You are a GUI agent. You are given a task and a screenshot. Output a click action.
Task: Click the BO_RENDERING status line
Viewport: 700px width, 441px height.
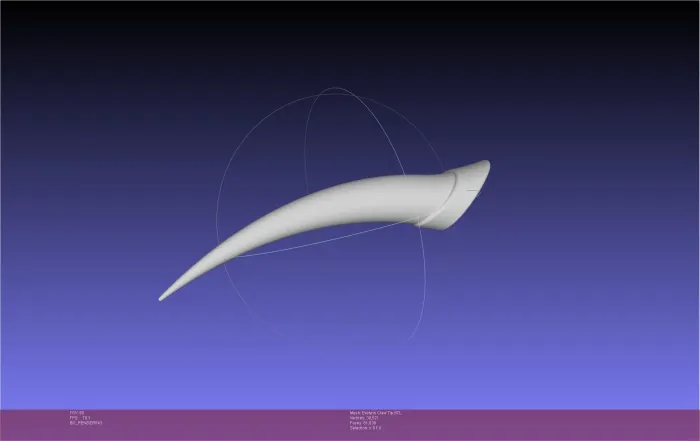pos(86,423)
